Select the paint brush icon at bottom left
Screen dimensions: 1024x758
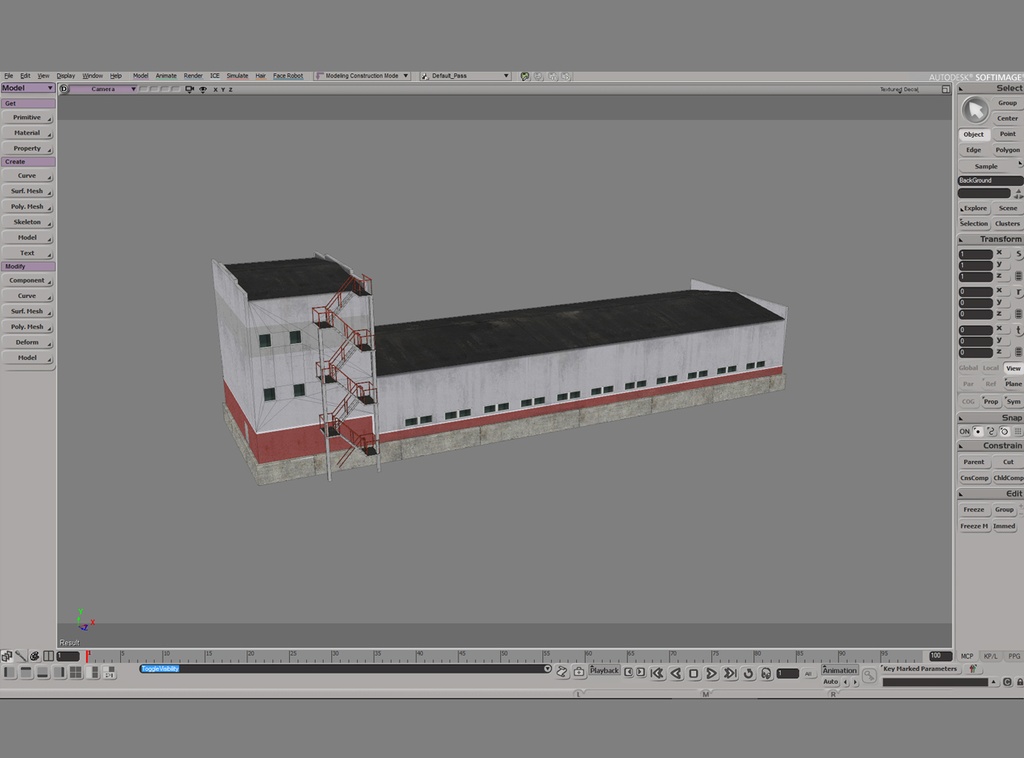21,656
